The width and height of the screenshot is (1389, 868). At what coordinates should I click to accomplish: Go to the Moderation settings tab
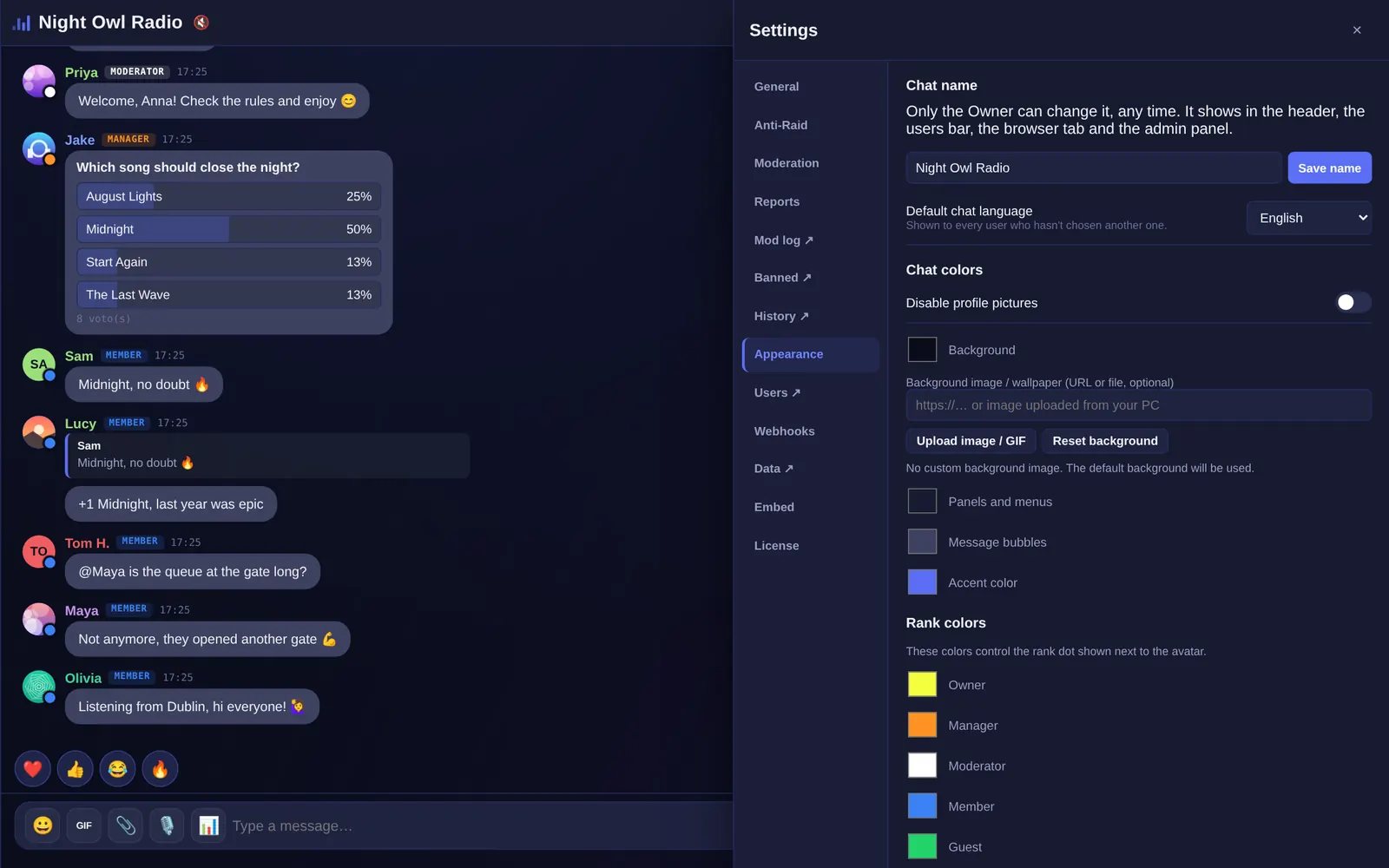[x=811, y=163]
